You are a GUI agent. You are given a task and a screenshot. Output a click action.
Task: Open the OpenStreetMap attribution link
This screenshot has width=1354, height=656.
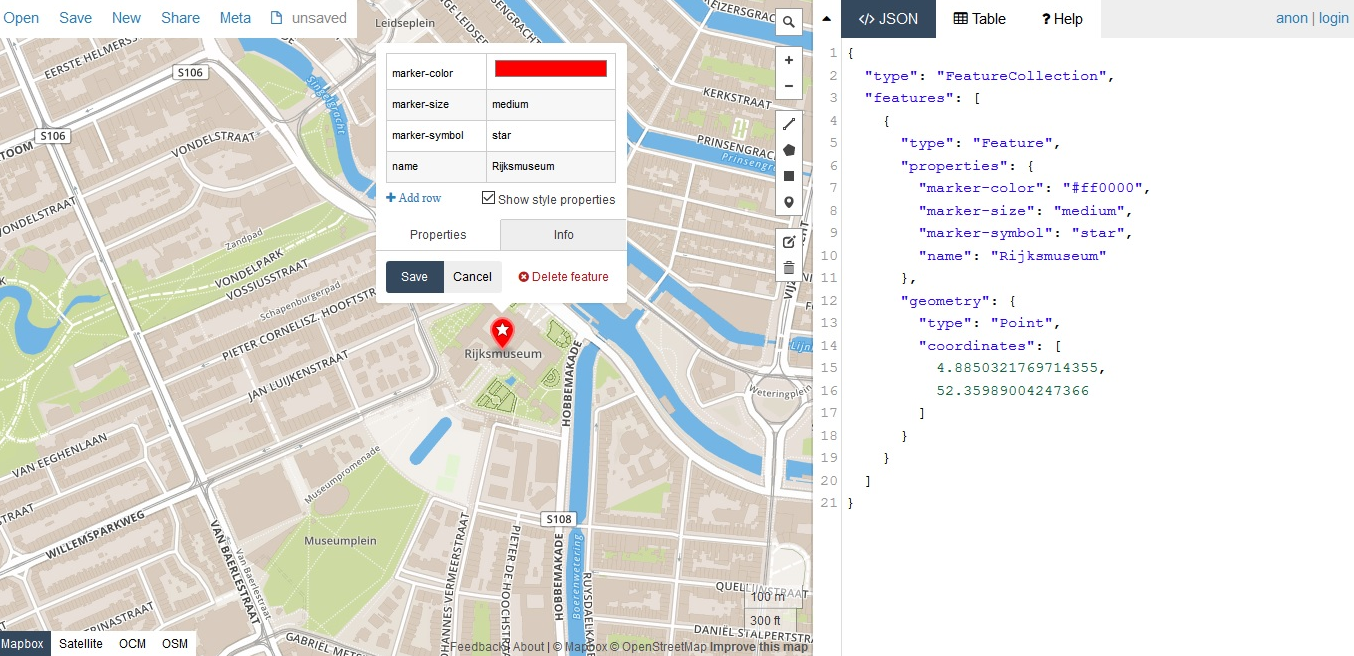click(656, 647)
